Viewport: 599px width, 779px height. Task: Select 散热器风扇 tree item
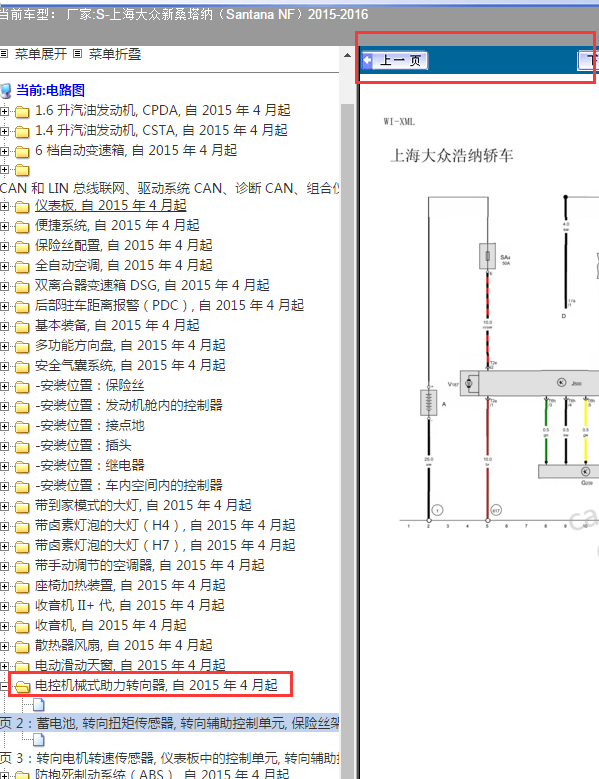click(x=124, y=645)
